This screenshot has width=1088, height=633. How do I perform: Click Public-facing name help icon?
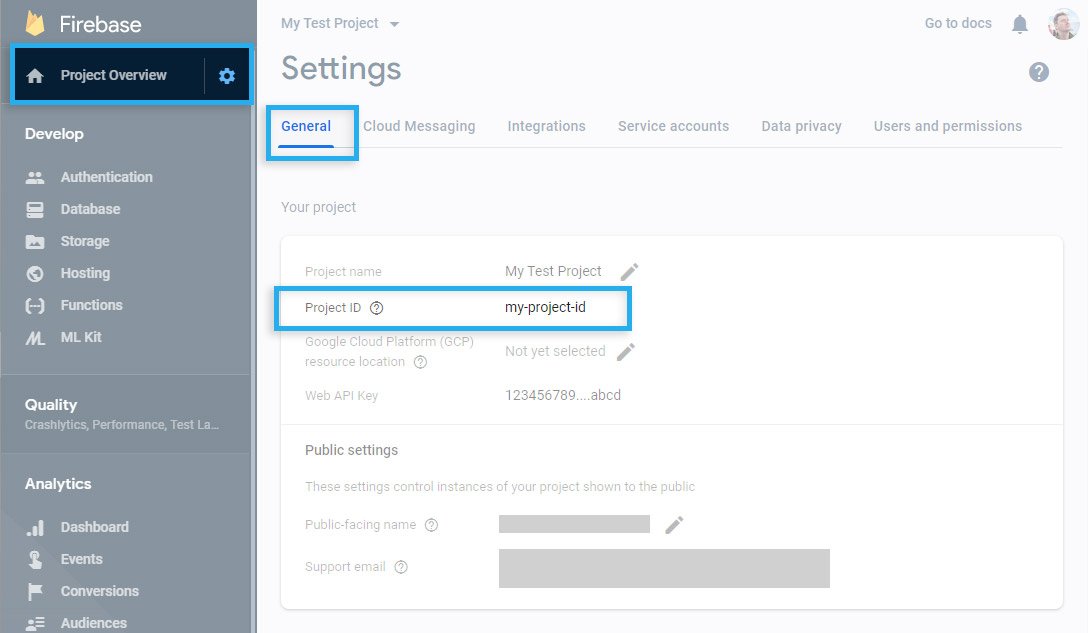431,525
